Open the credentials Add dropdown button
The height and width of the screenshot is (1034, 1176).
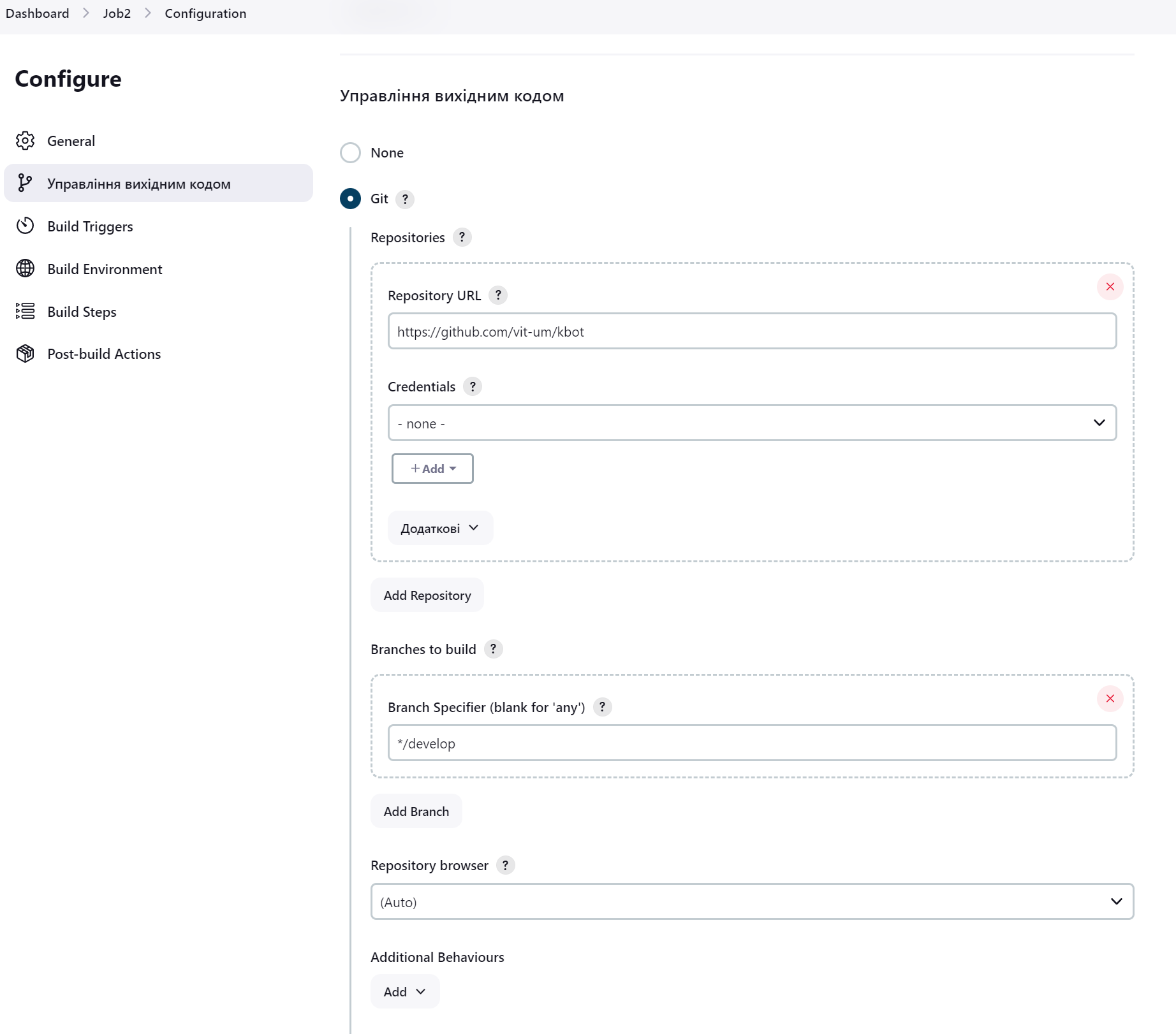coord(432,469)
